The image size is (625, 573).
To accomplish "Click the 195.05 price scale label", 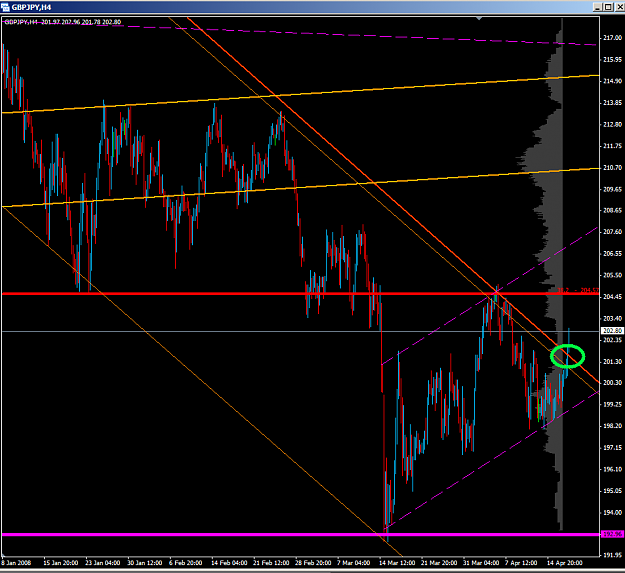I will pos(612,491).
